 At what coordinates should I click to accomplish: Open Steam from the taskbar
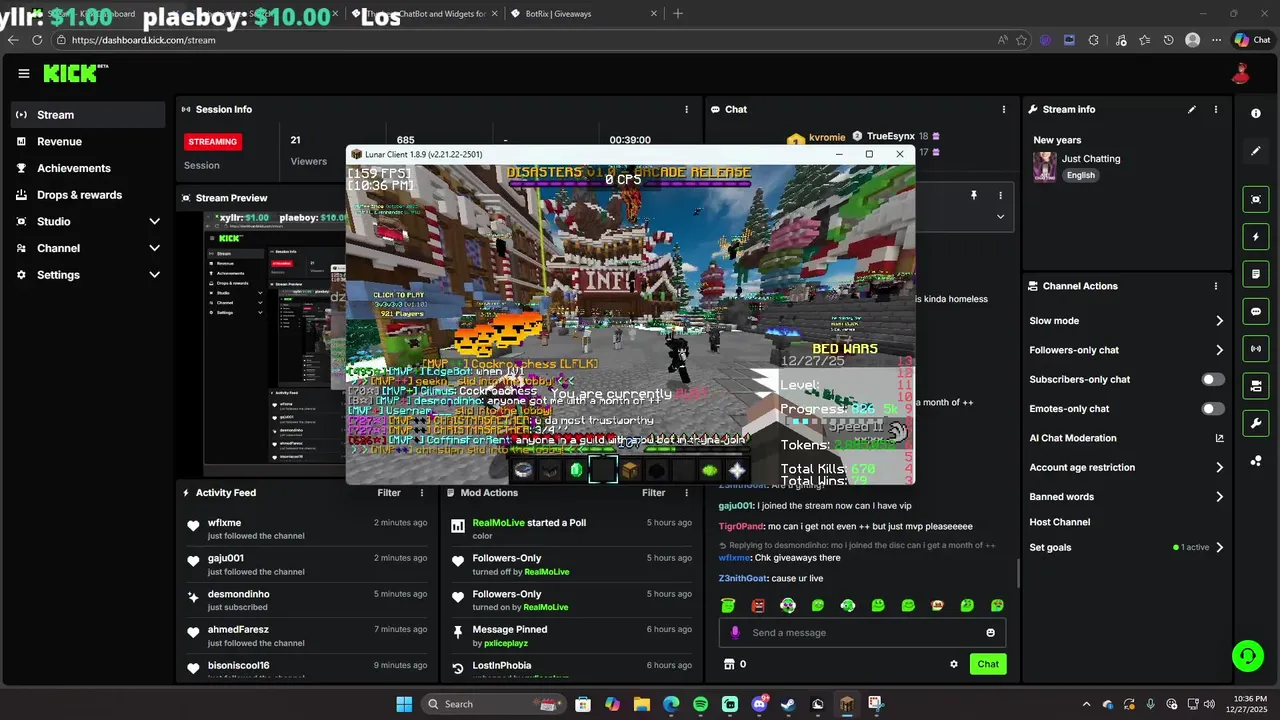(788, 704)
